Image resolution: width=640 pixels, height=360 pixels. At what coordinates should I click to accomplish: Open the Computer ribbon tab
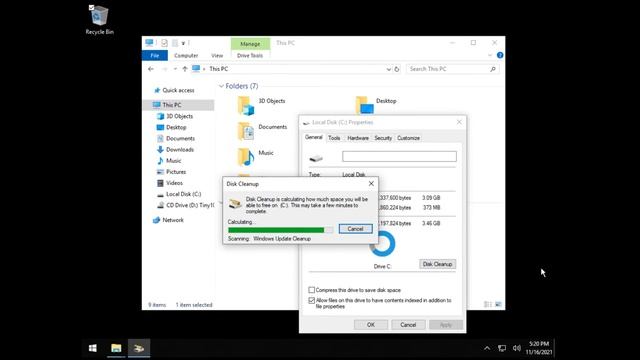[x=186, y=55]
